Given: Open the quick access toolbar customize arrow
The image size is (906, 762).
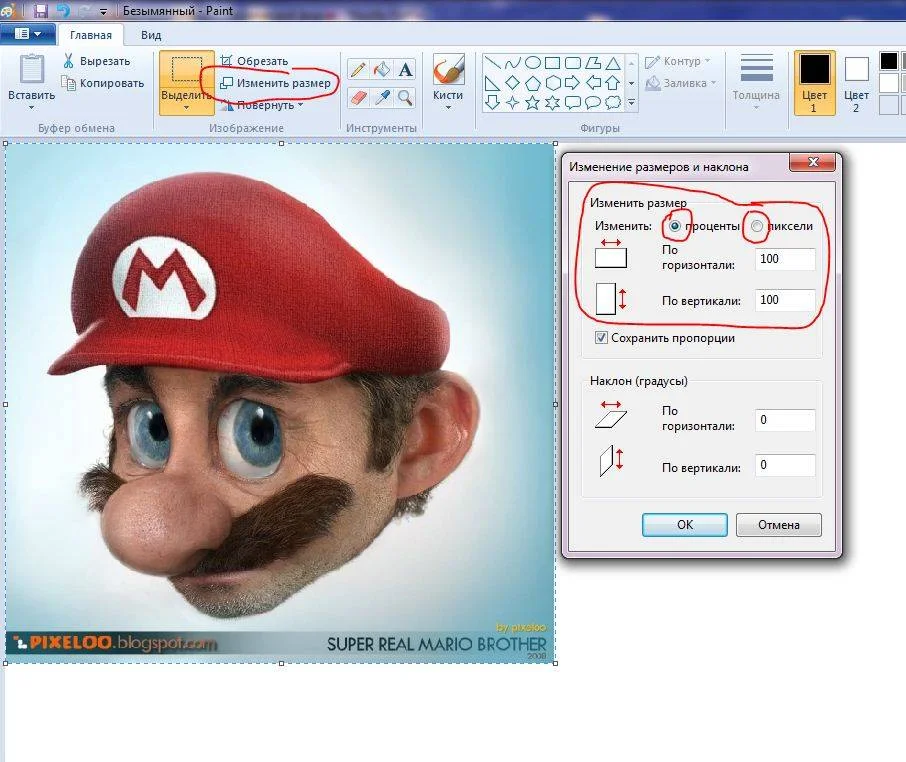Looking at the screenshot, I should click(x=103, y=11).
